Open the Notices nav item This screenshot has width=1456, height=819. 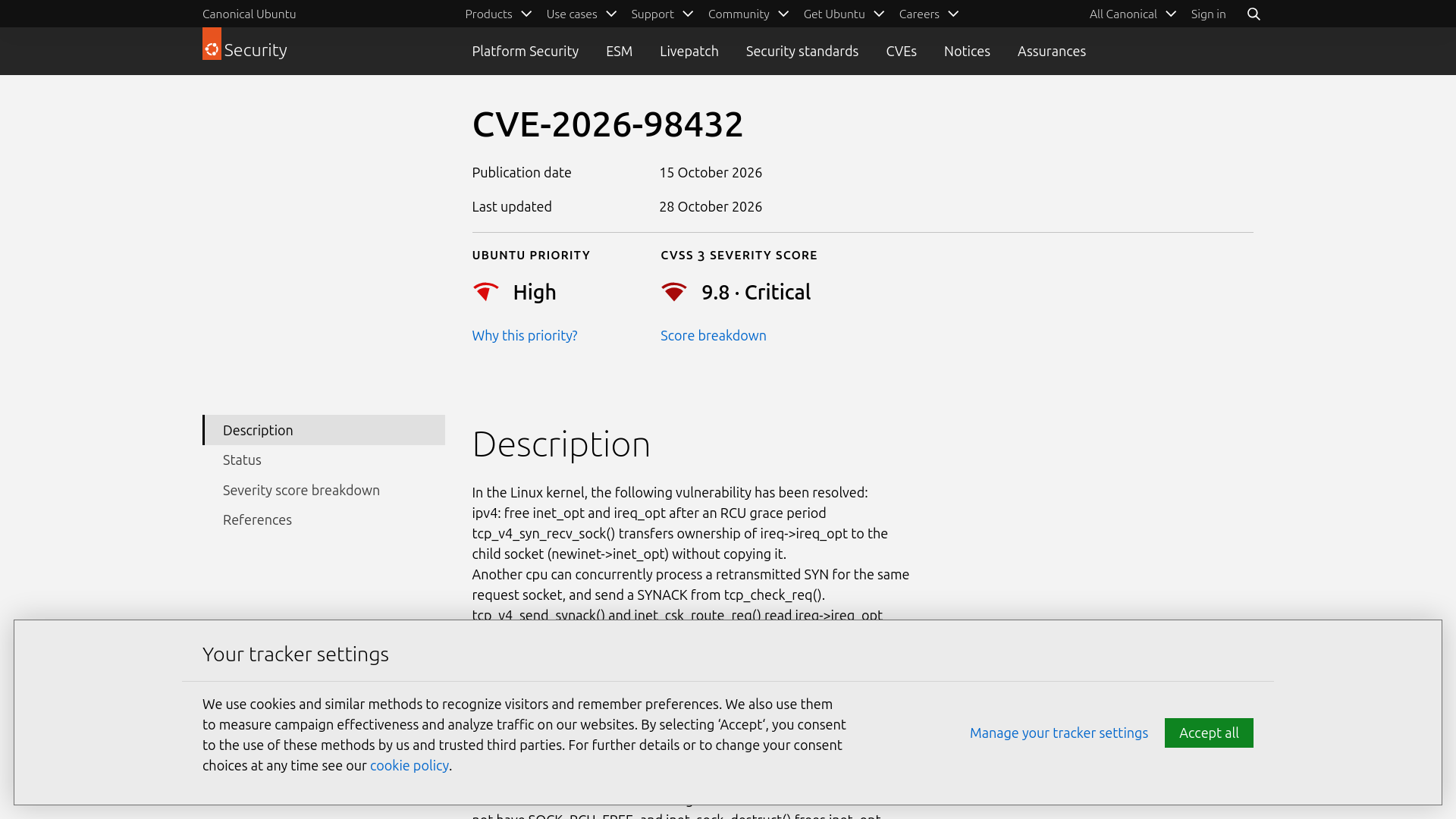click(967, 51)
